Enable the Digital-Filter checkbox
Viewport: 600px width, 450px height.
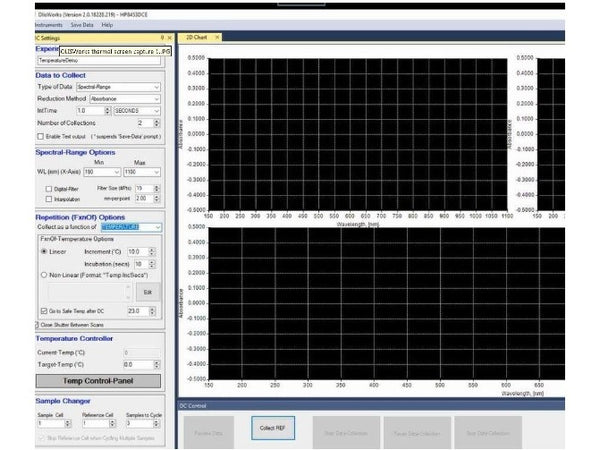[x=47, y=187]
